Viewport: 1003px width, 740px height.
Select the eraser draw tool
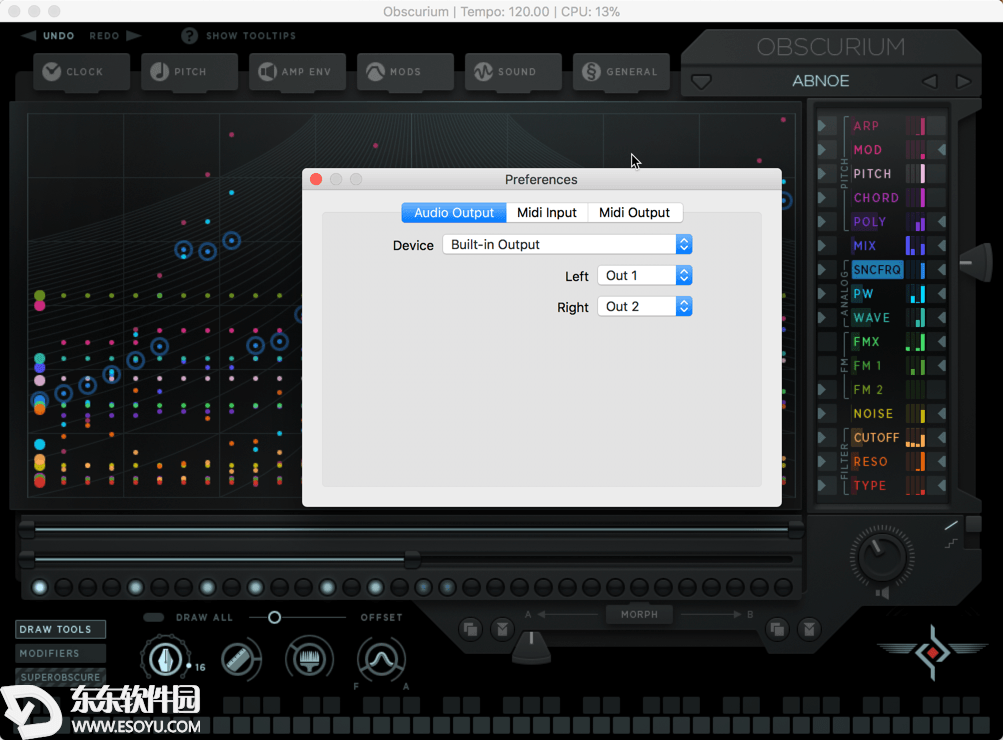(239, 659)
